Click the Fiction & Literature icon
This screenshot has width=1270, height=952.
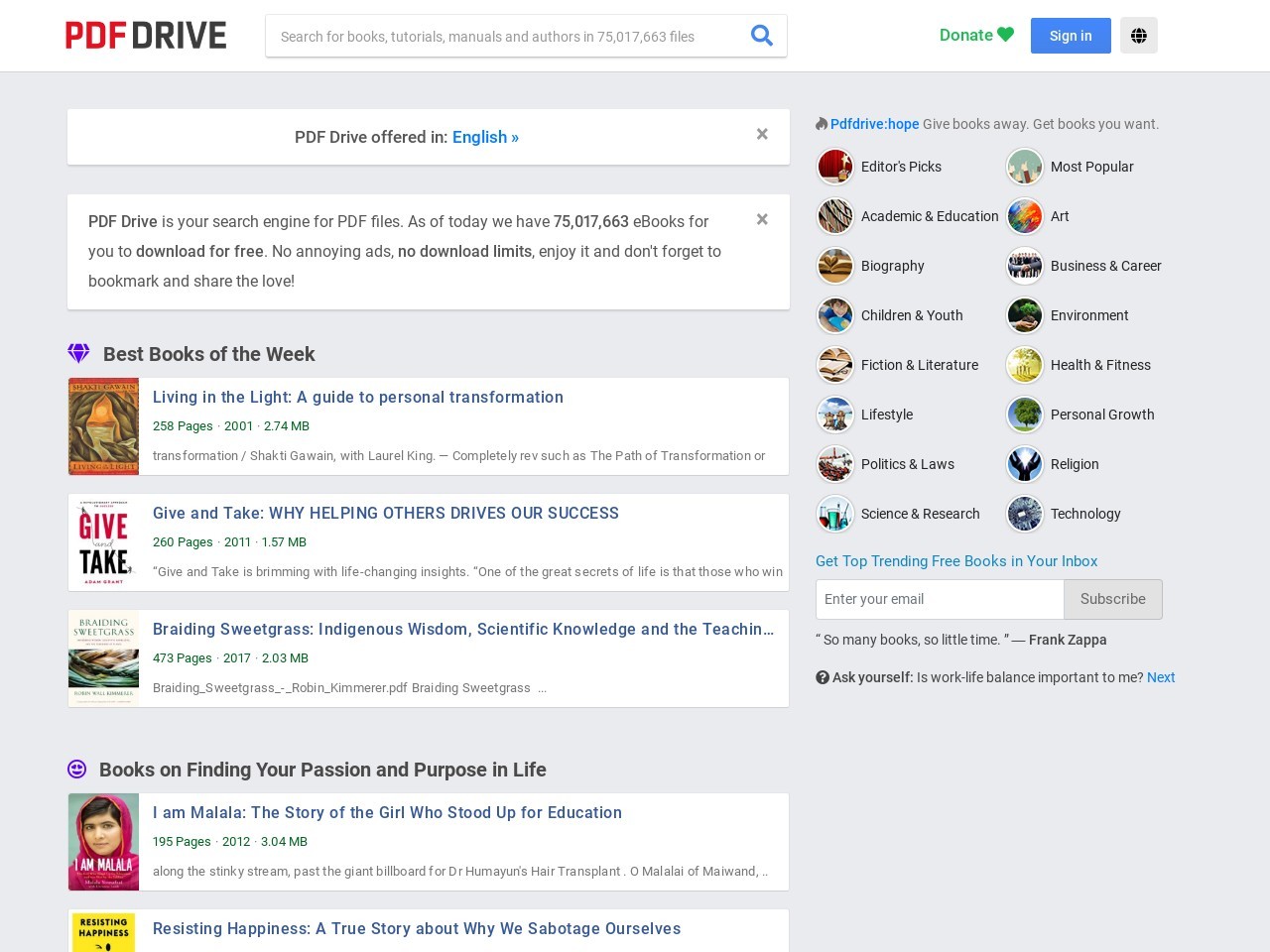[835, 365]
